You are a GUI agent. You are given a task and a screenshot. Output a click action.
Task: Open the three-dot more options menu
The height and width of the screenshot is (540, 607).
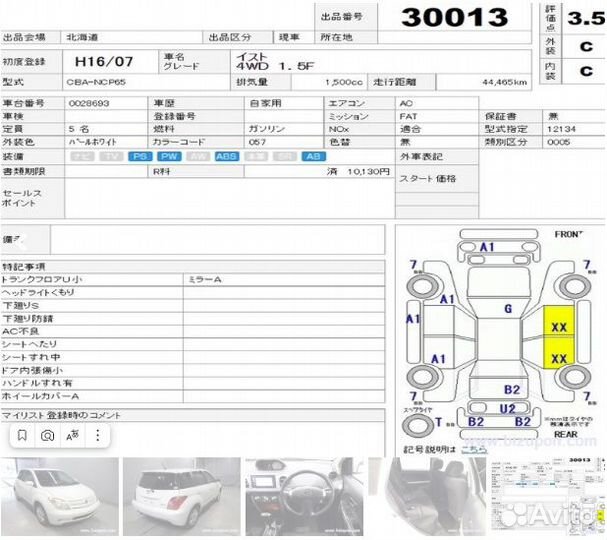click(98, 435)
